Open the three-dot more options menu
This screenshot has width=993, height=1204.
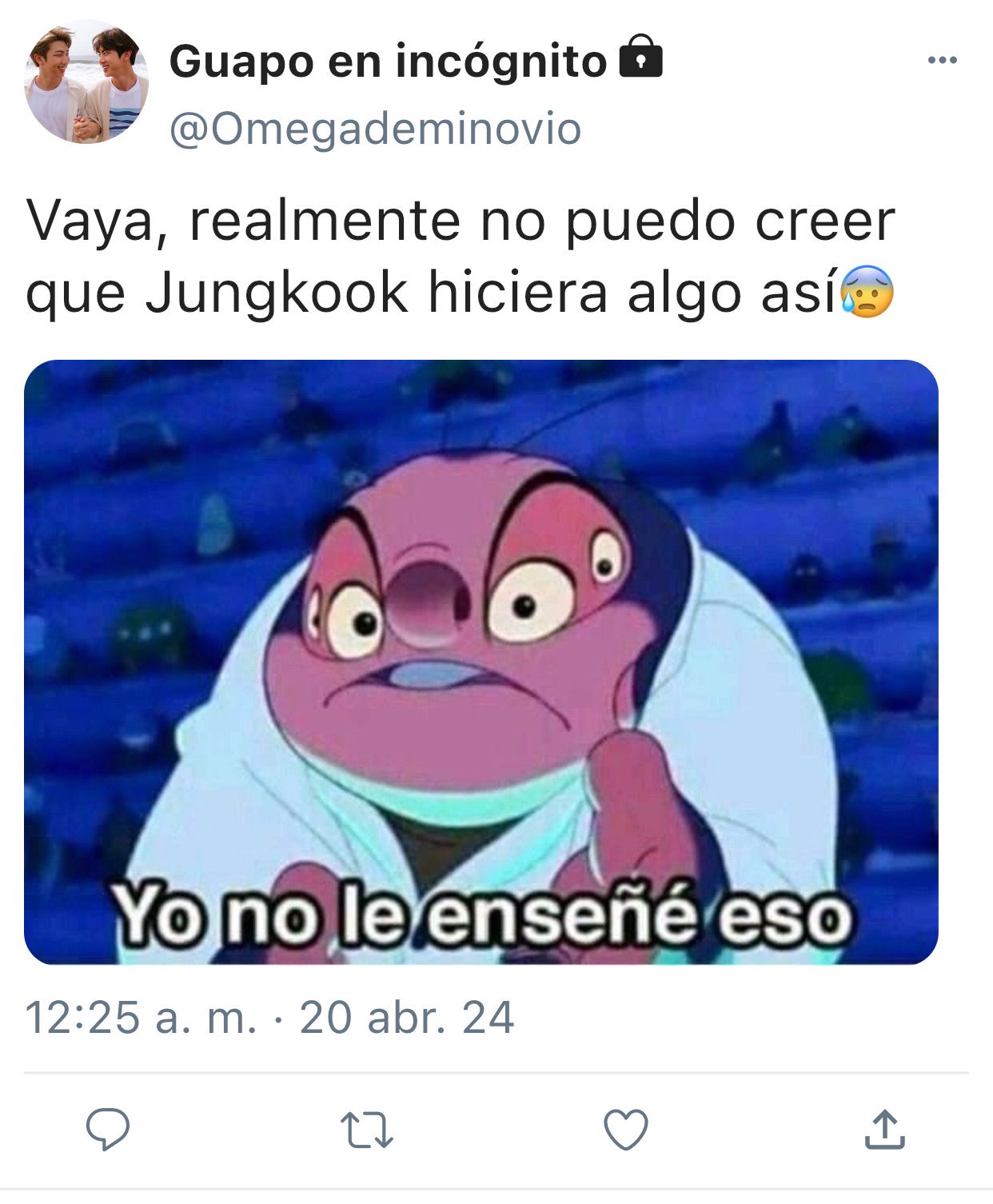click(942, 60)
